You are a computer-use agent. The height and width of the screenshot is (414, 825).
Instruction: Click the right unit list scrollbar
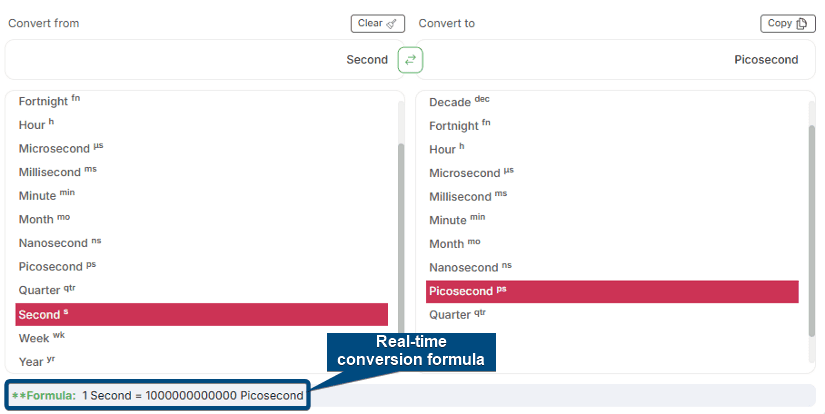(x=811, y=230)
